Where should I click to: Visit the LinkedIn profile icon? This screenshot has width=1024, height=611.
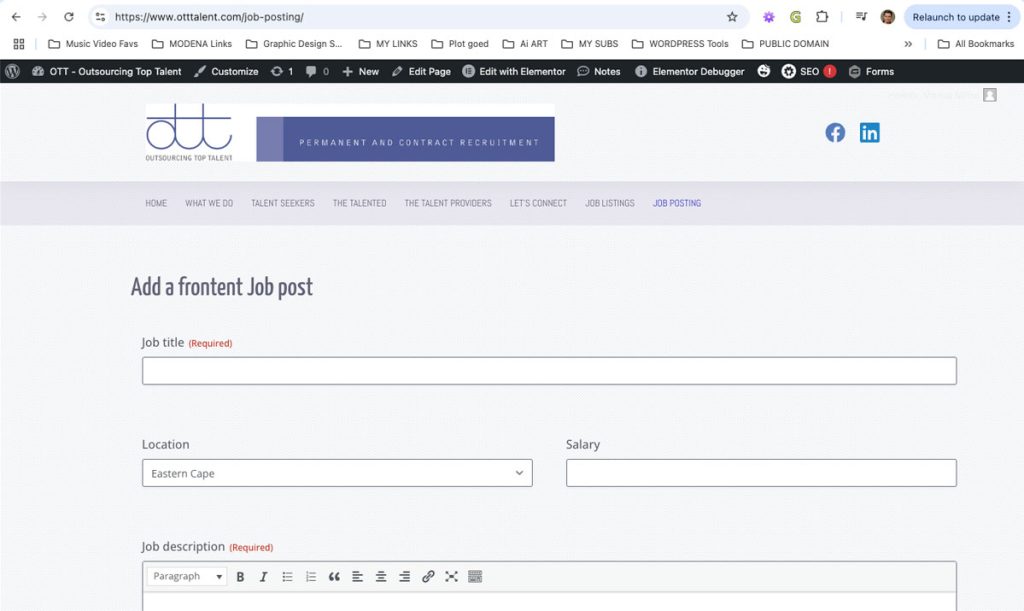[x=869, y=133]
